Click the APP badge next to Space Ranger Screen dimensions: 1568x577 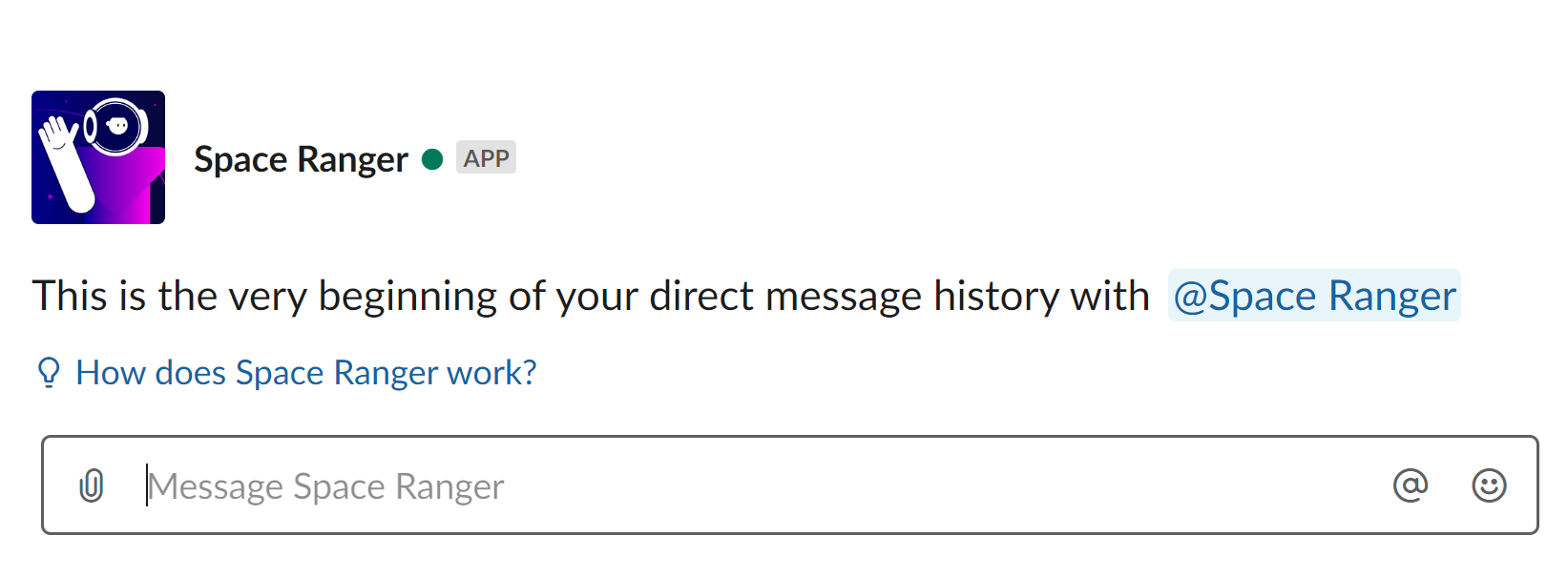point(486,157)
